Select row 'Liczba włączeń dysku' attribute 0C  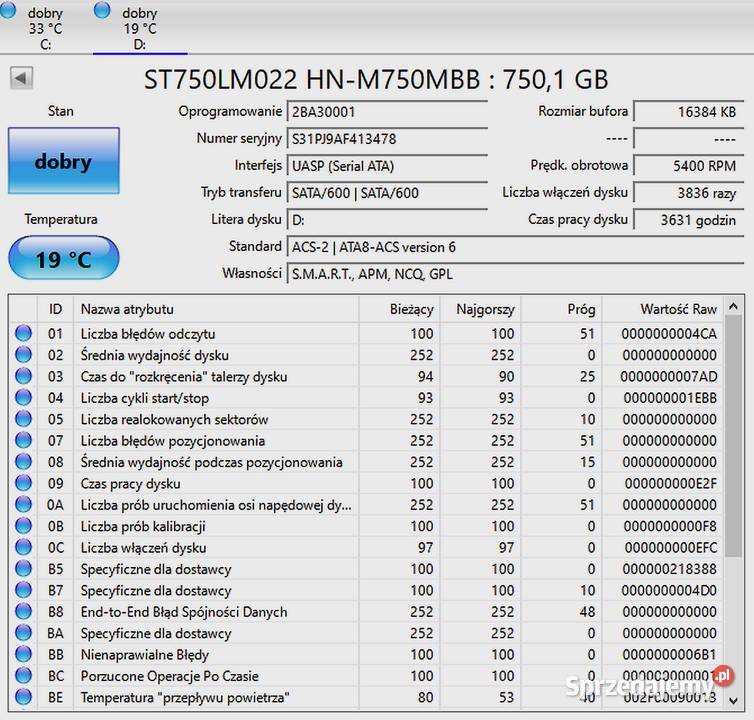[365, 547]
